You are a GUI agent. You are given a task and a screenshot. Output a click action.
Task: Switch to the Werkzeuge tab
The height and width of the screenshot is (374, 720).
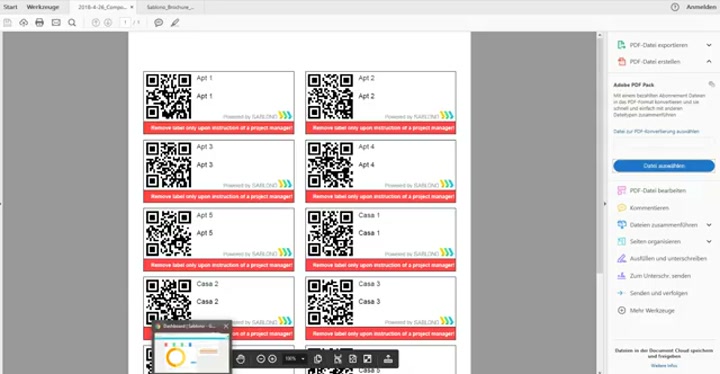point(43,7)
